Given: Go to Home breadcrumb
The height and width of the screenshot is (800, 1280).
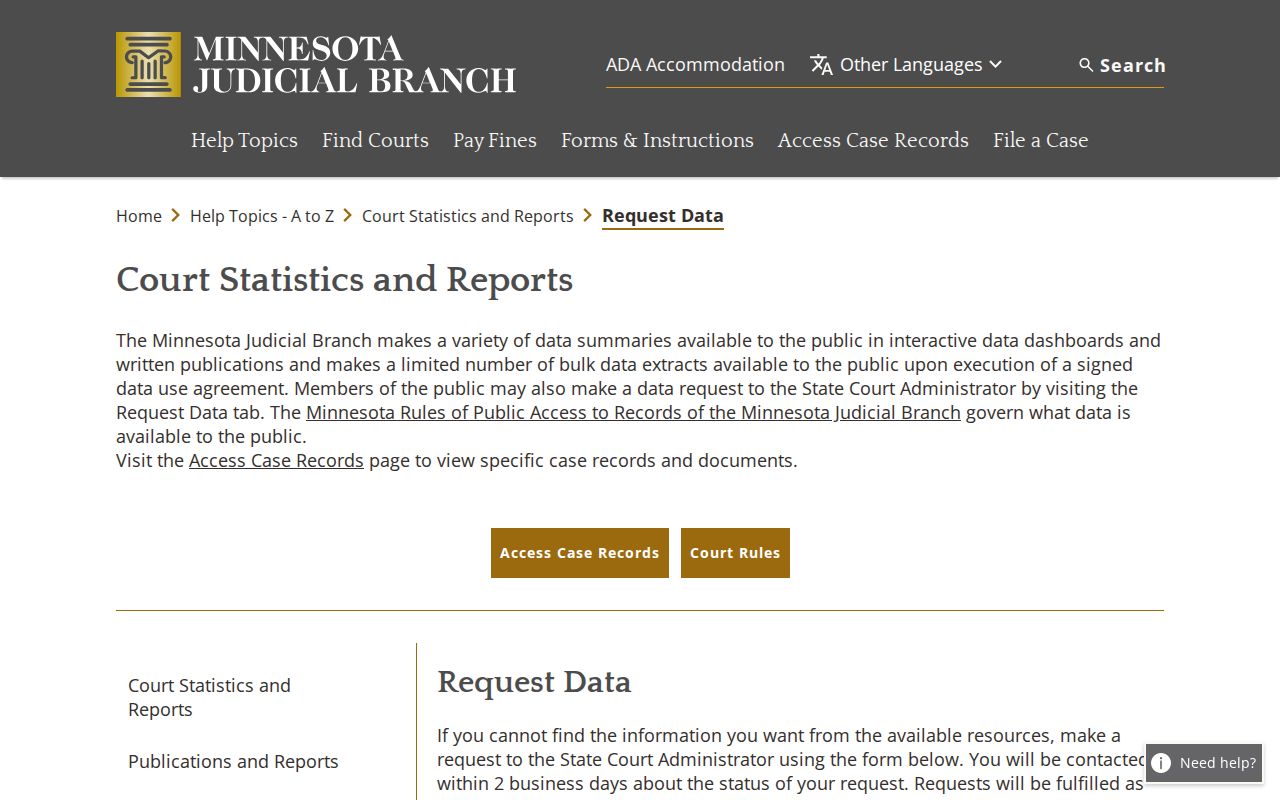Looking at the screenshot, I should click(139, 216).
